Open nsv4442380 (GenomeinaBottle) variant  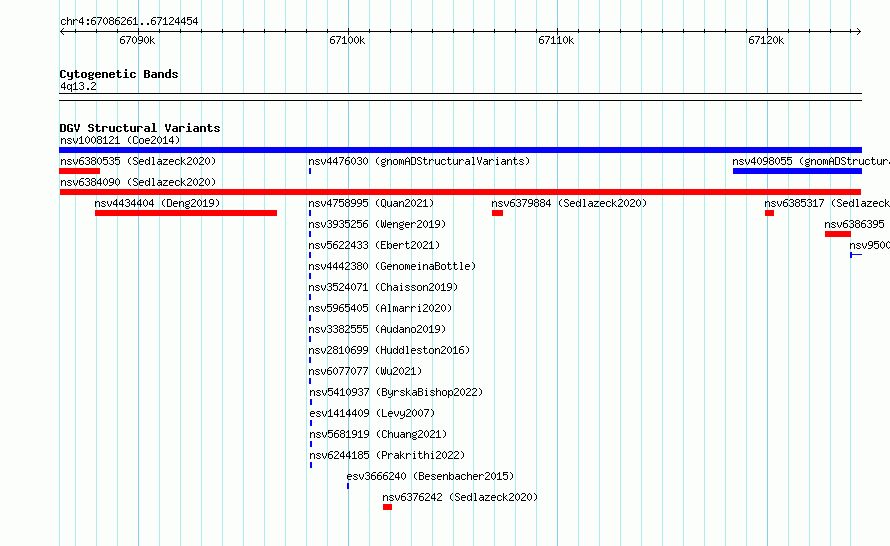coord(392,266)
